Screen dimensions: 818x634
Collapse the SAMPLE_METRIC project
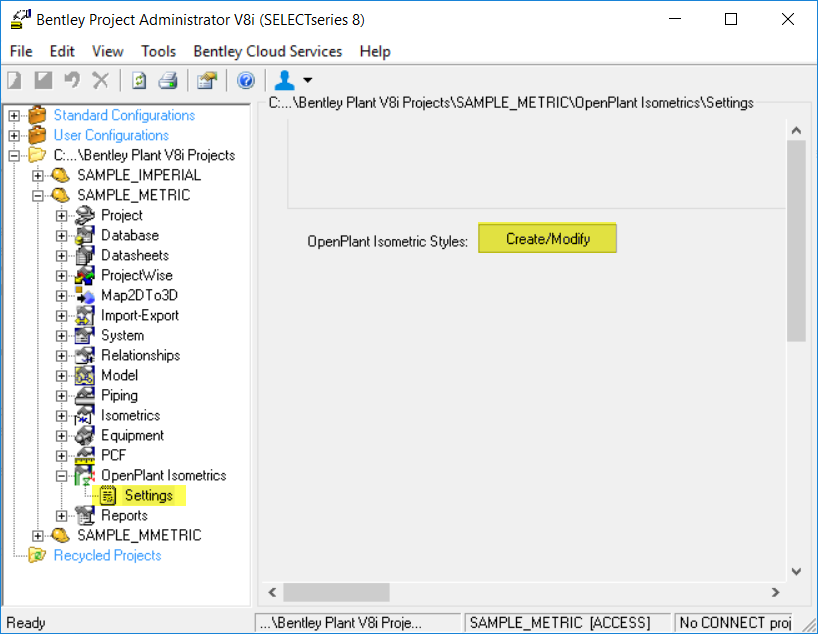[x=38, y=196]
